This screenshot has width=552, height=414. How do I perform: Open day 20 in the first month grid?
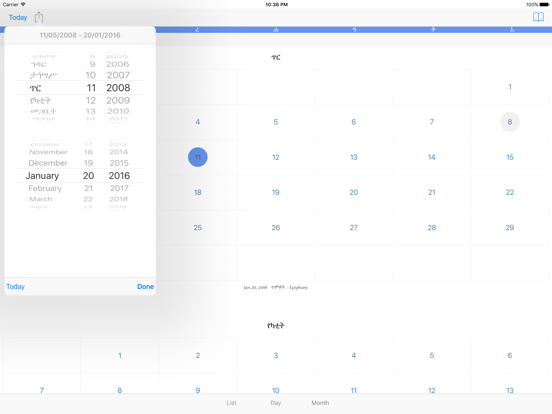(354, 192)
